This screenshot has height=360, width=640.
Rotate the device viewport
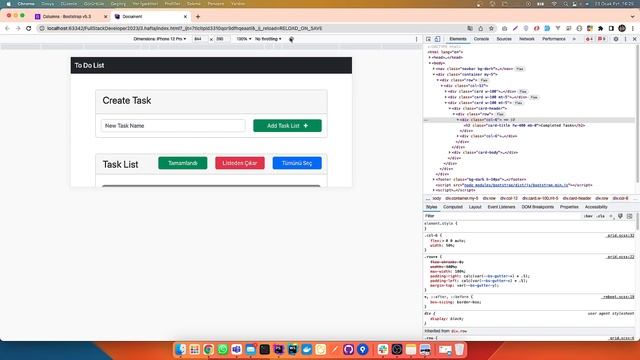point(291,39)
